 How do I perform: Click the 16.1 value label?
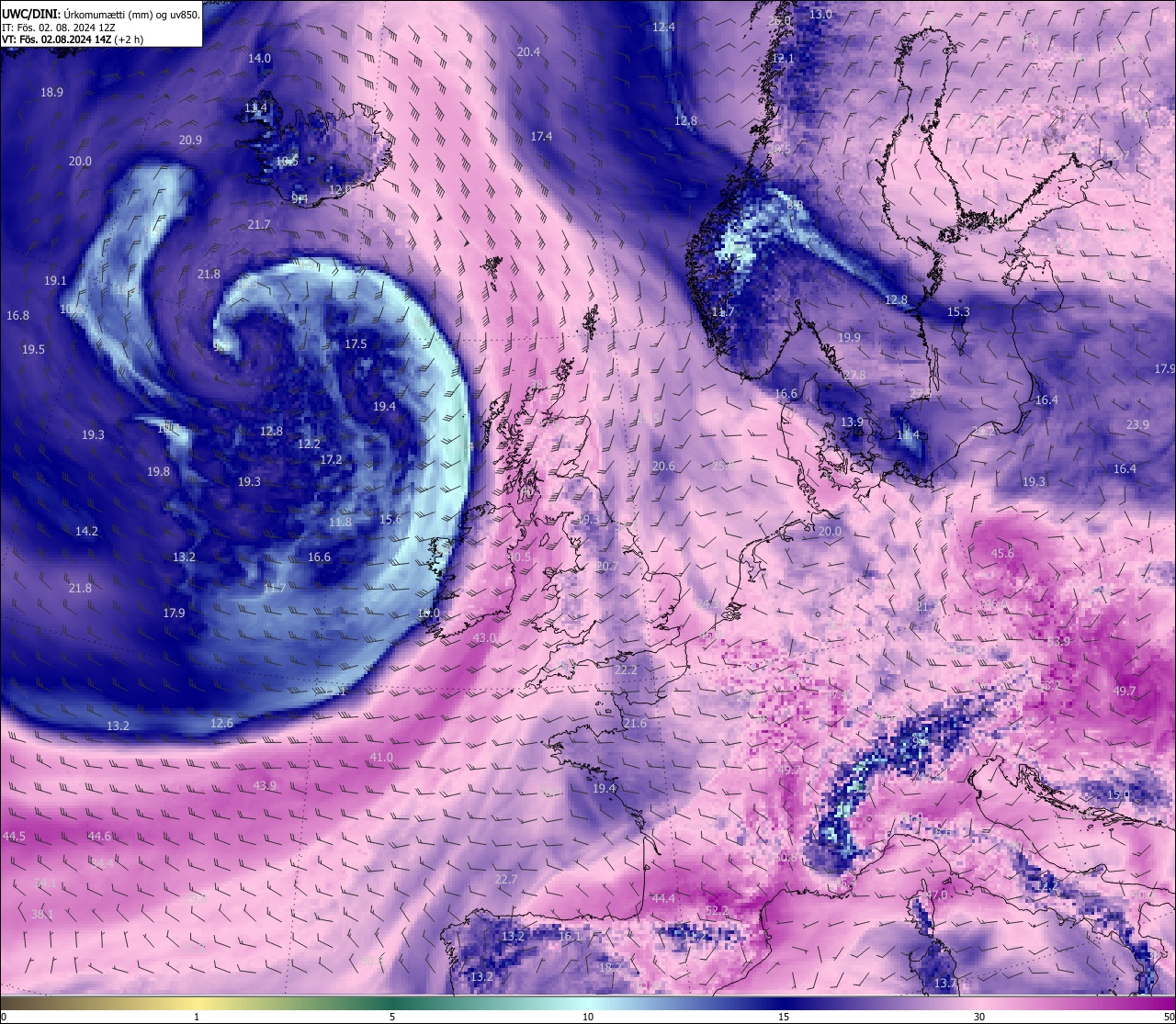pyautogui.click(x=571, y=936)
